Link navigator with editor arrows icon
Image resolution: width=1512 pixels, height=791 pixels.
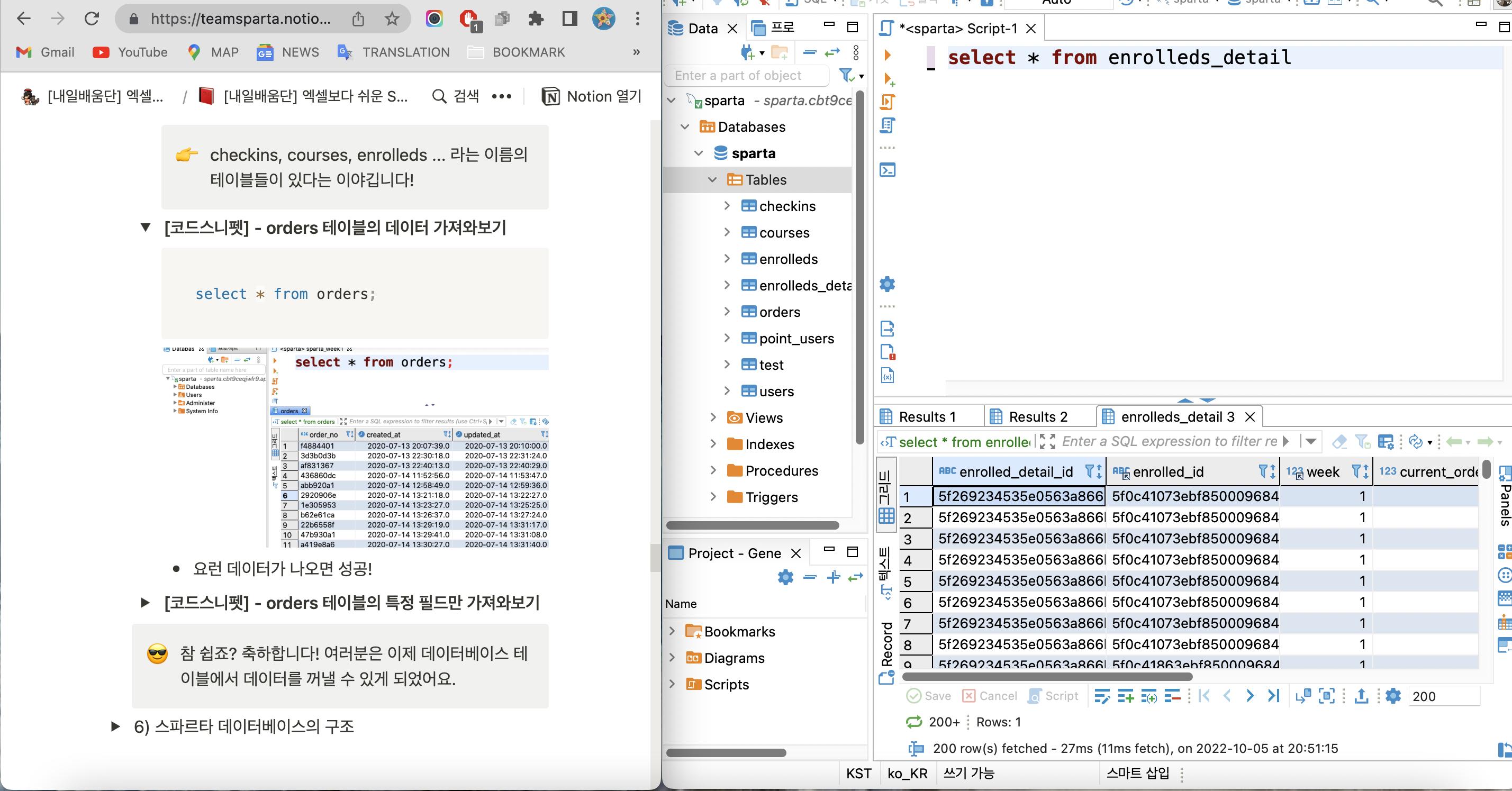point(832,53)
